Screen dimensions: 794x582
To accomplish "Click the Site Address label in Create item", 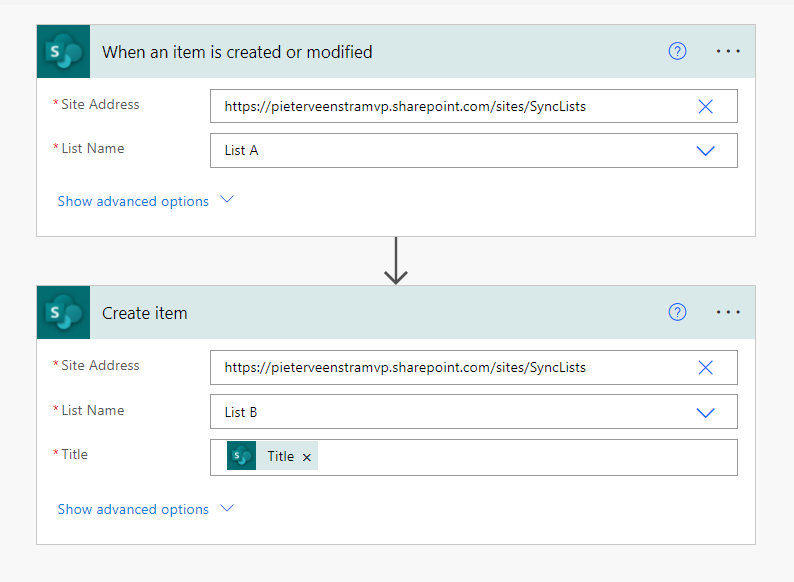I will click(x=100, y=365).
